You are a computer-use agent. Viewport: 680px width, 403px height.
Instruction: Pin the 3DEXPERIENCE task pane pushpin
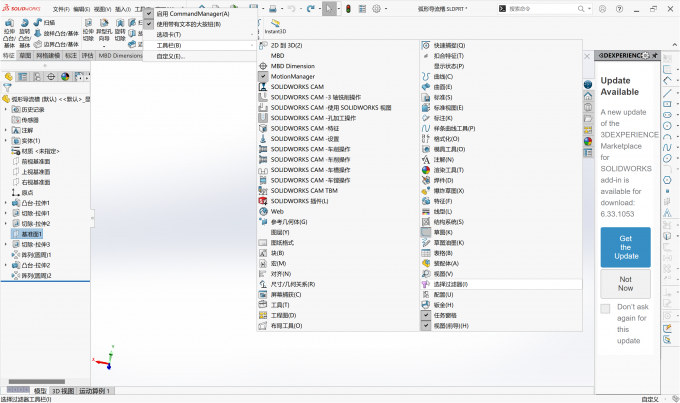coord(655,56)
